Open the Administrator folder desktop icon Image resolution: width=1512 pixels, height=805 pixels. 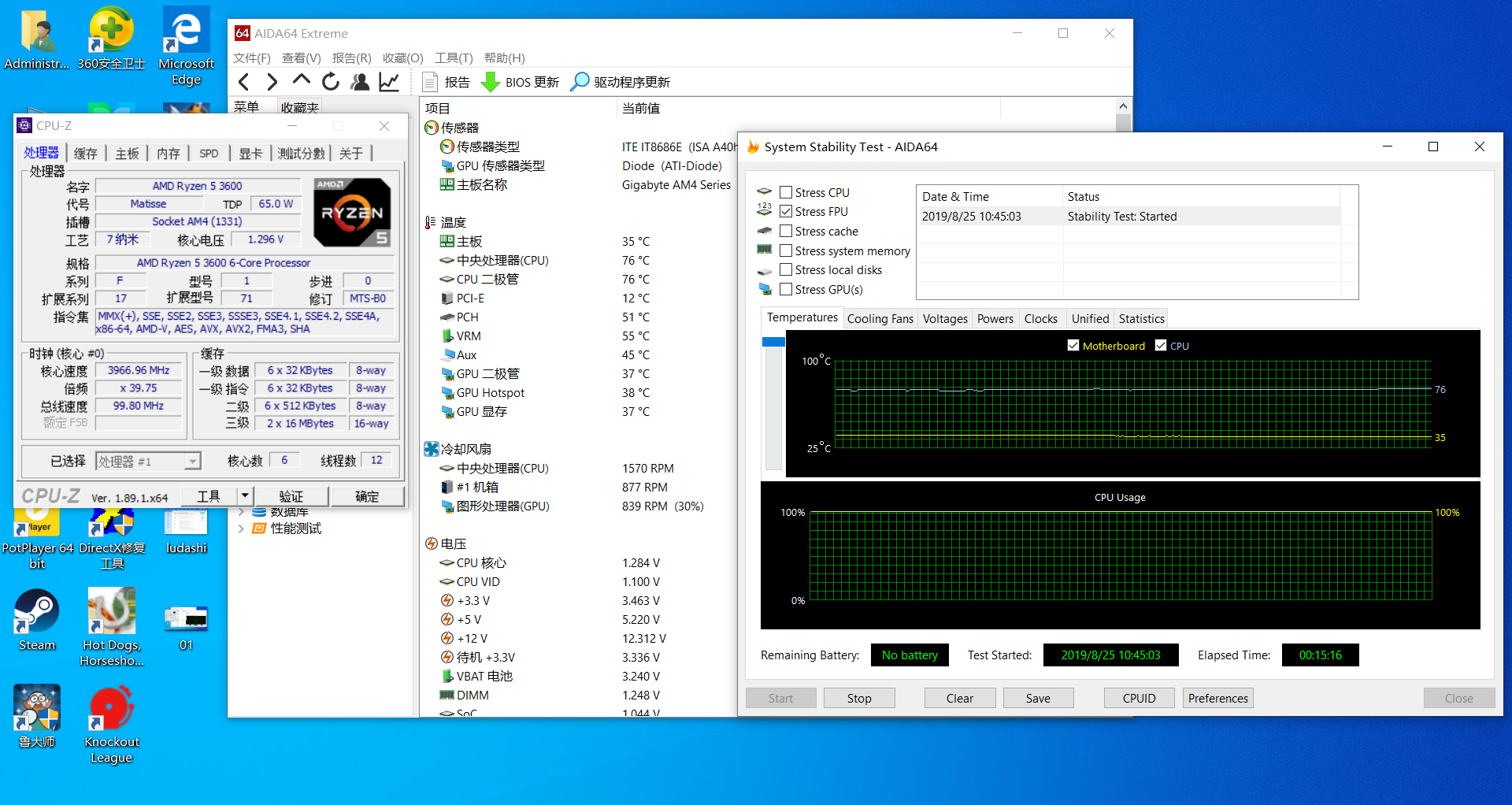(x=37, y=38)
